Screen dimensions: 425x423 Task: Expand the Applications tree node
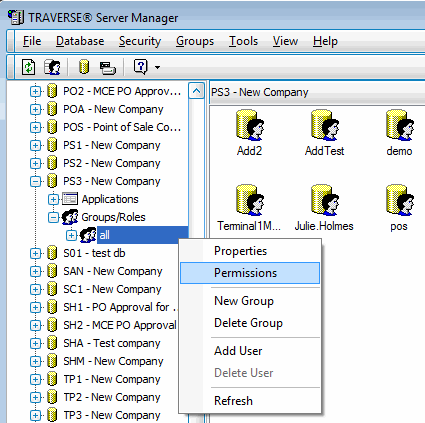pyautogui.click(x=53, y=199)
